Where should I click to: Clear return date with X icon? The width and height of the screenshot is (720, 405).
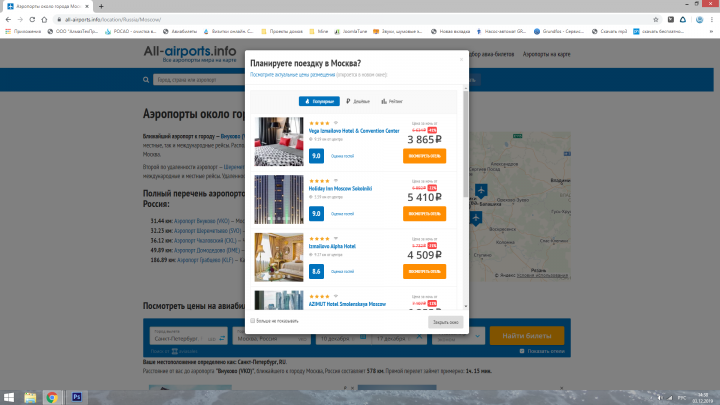tap(419, 337)
